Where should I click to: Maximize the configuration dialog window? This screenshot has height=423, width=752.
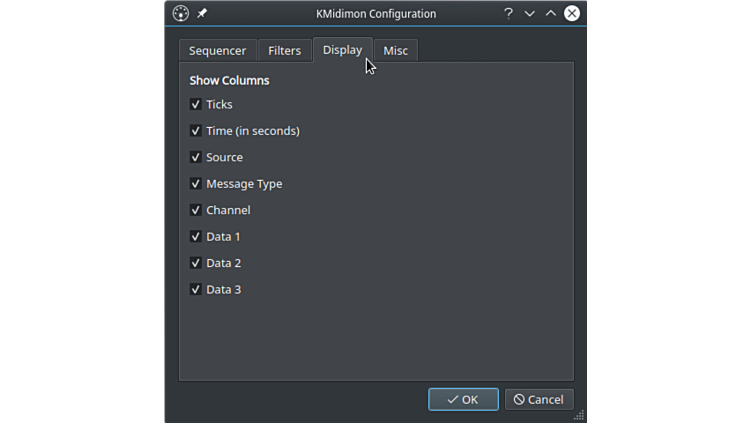click(x=551, y=13)
